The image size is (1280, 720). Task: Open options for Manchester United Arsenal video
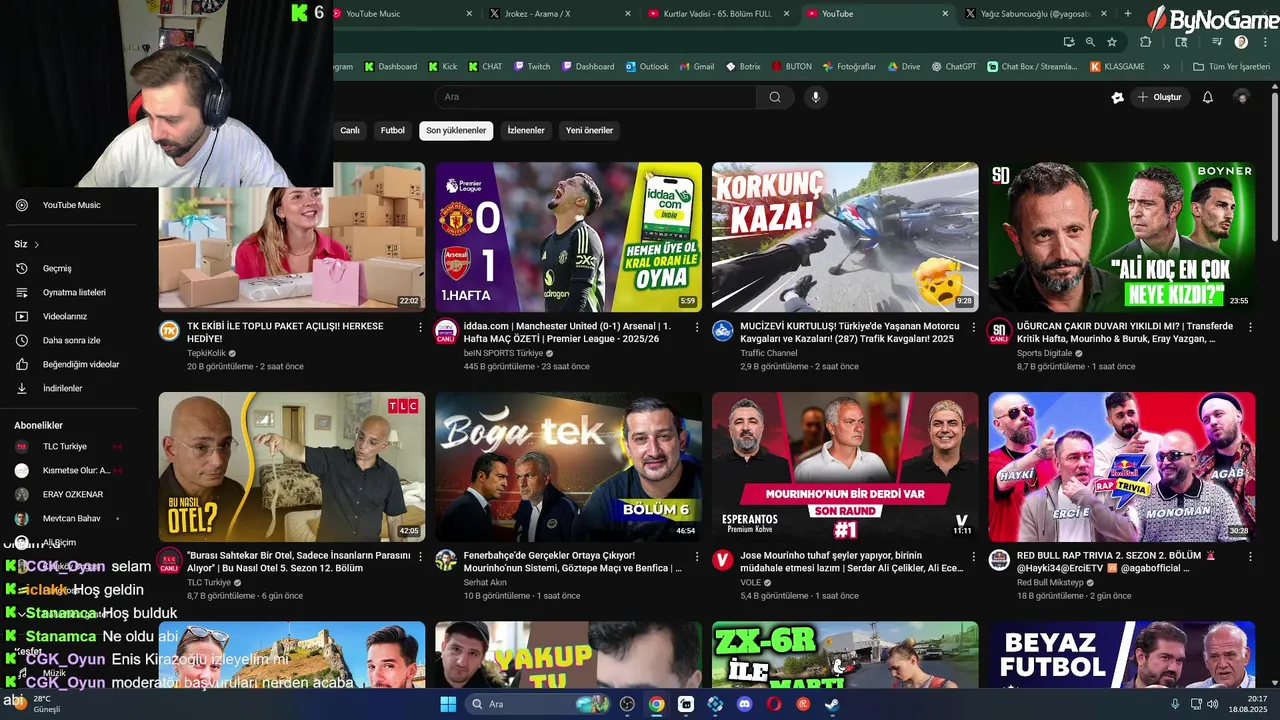coord(697,327)
